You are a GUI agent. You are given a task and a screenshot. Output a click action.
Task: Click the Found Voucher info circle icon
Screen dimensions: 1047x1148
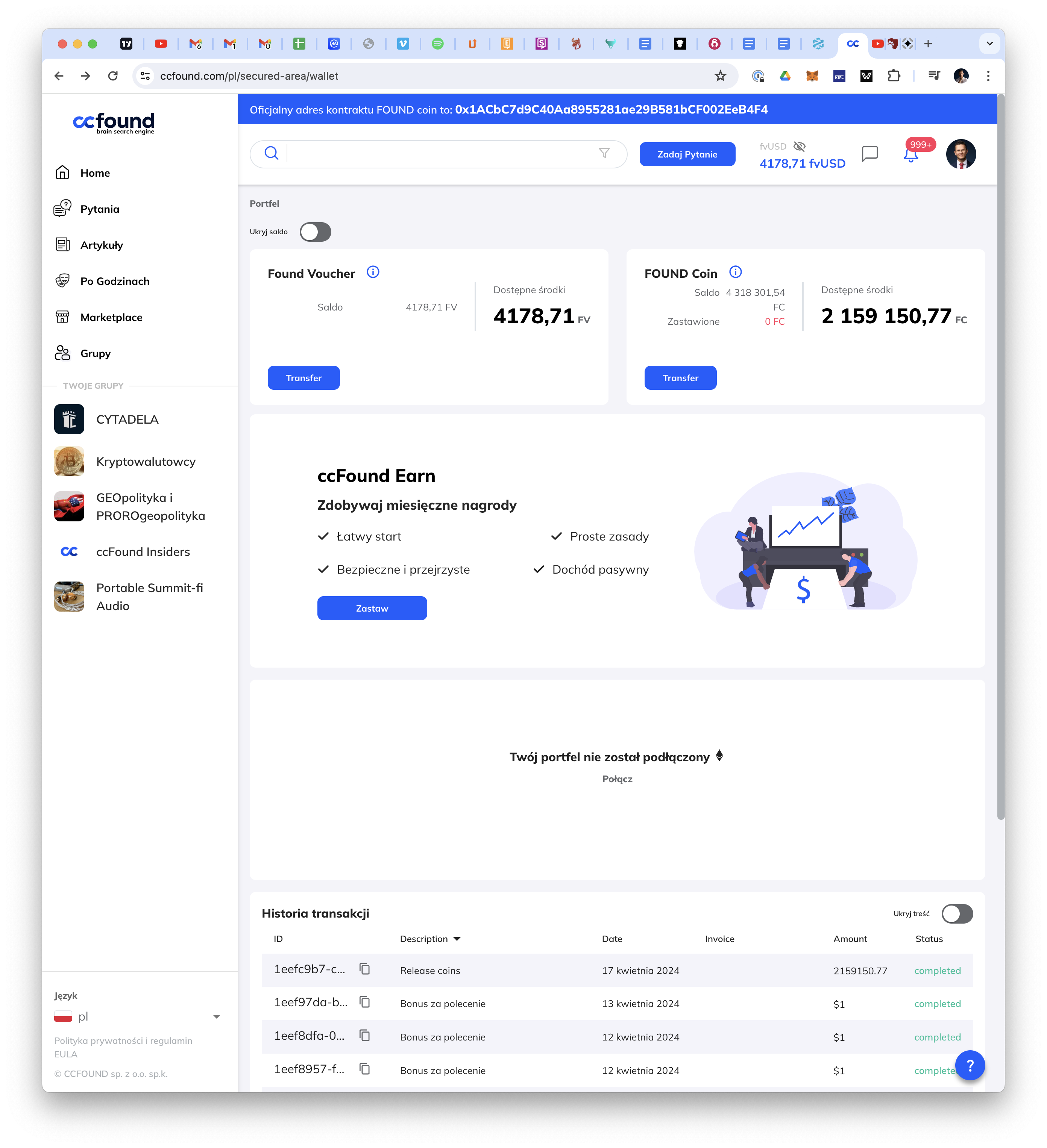pos(374,272)
